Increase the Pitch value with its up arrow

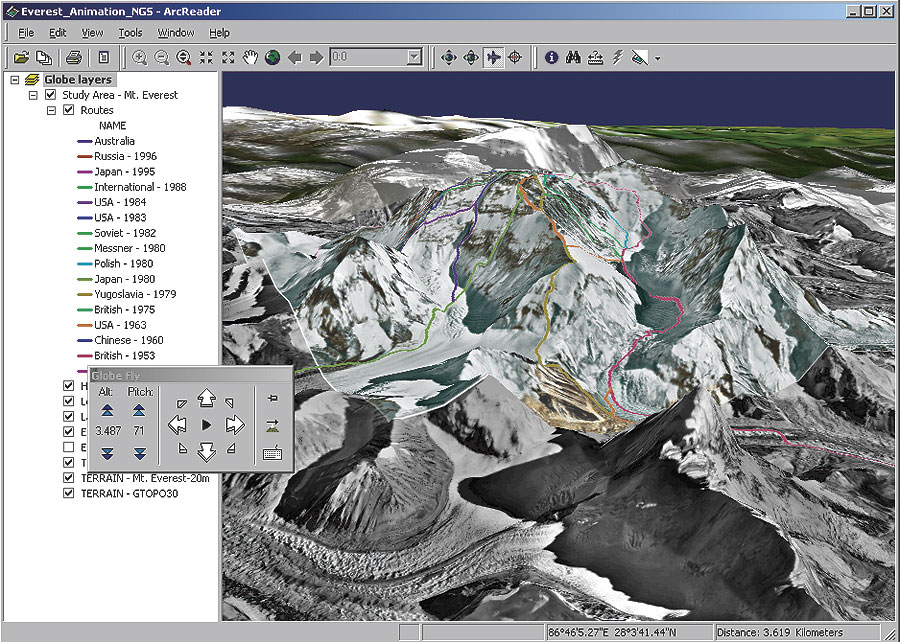pos(138,410)
